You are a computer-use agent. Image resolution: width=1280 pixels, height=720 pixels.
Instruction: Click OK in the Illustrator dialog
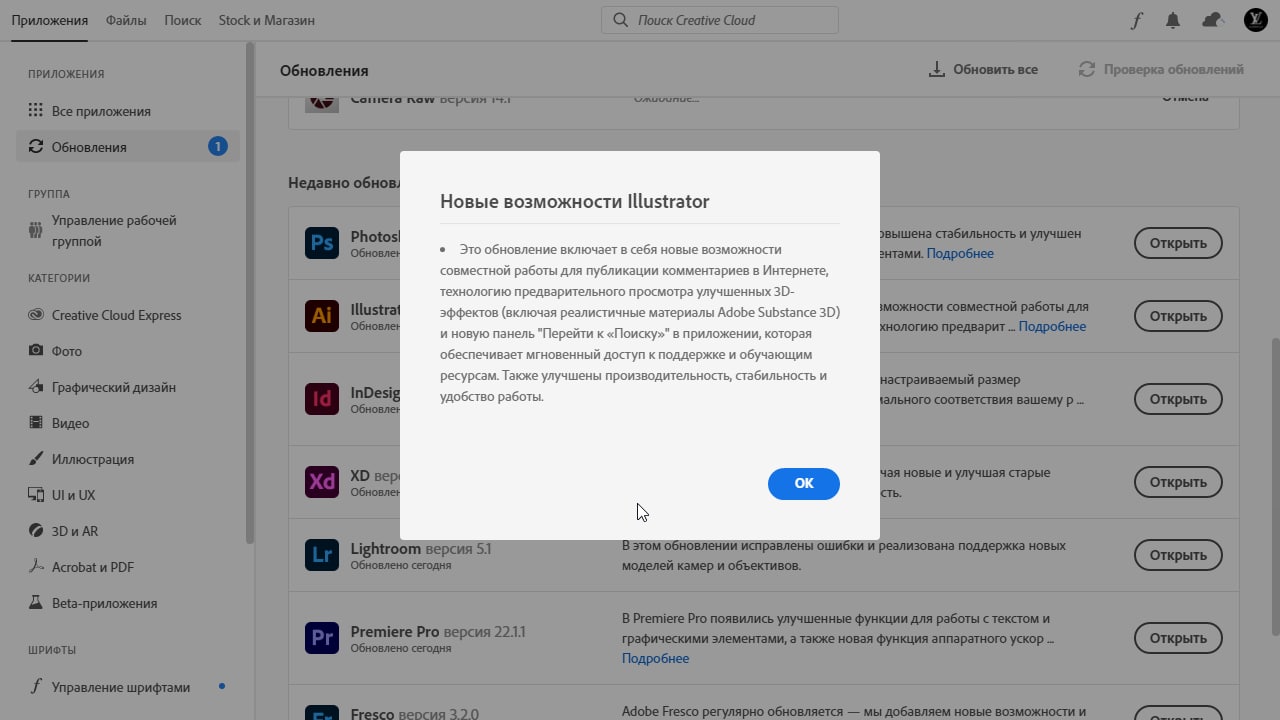coord(803,483)
